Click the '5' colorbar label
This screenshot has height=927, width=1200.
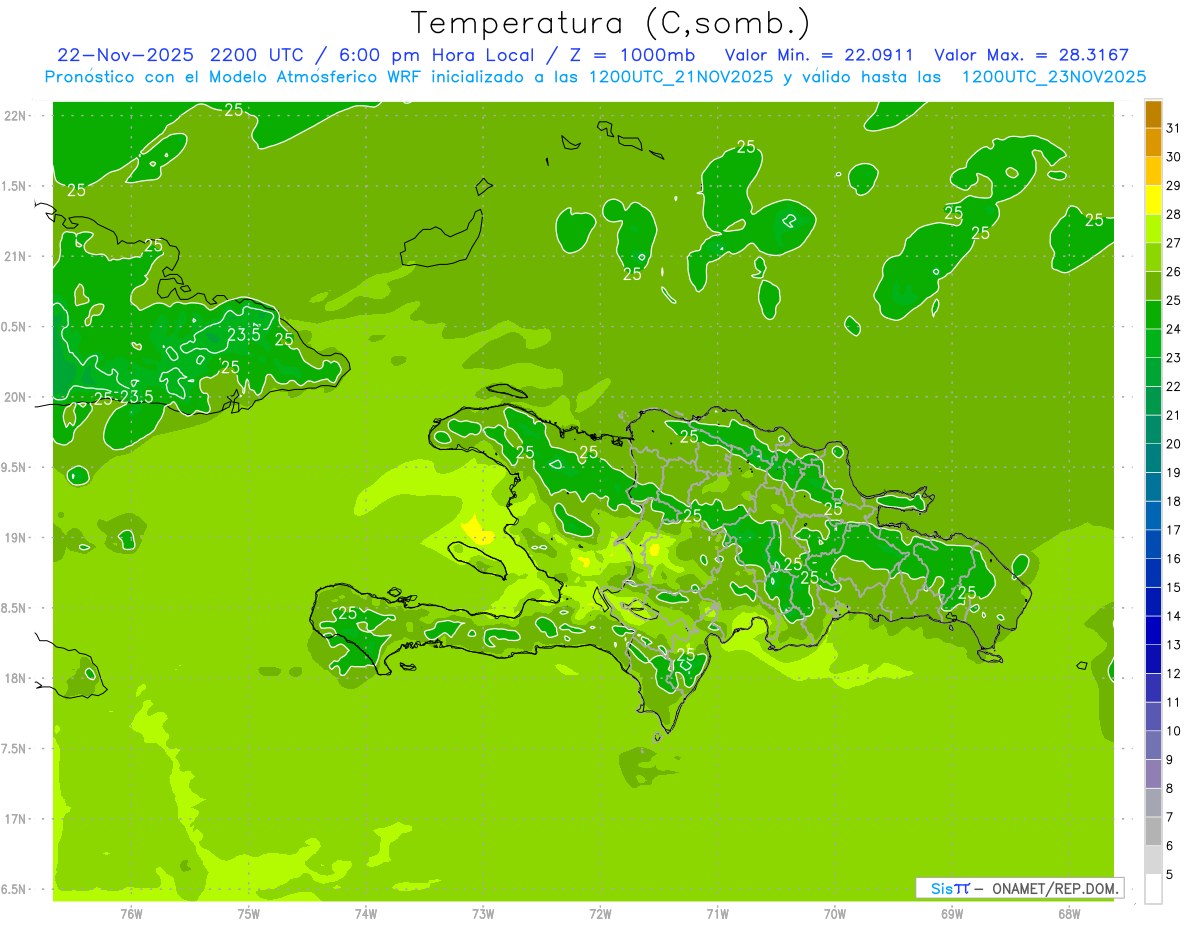1170,874
